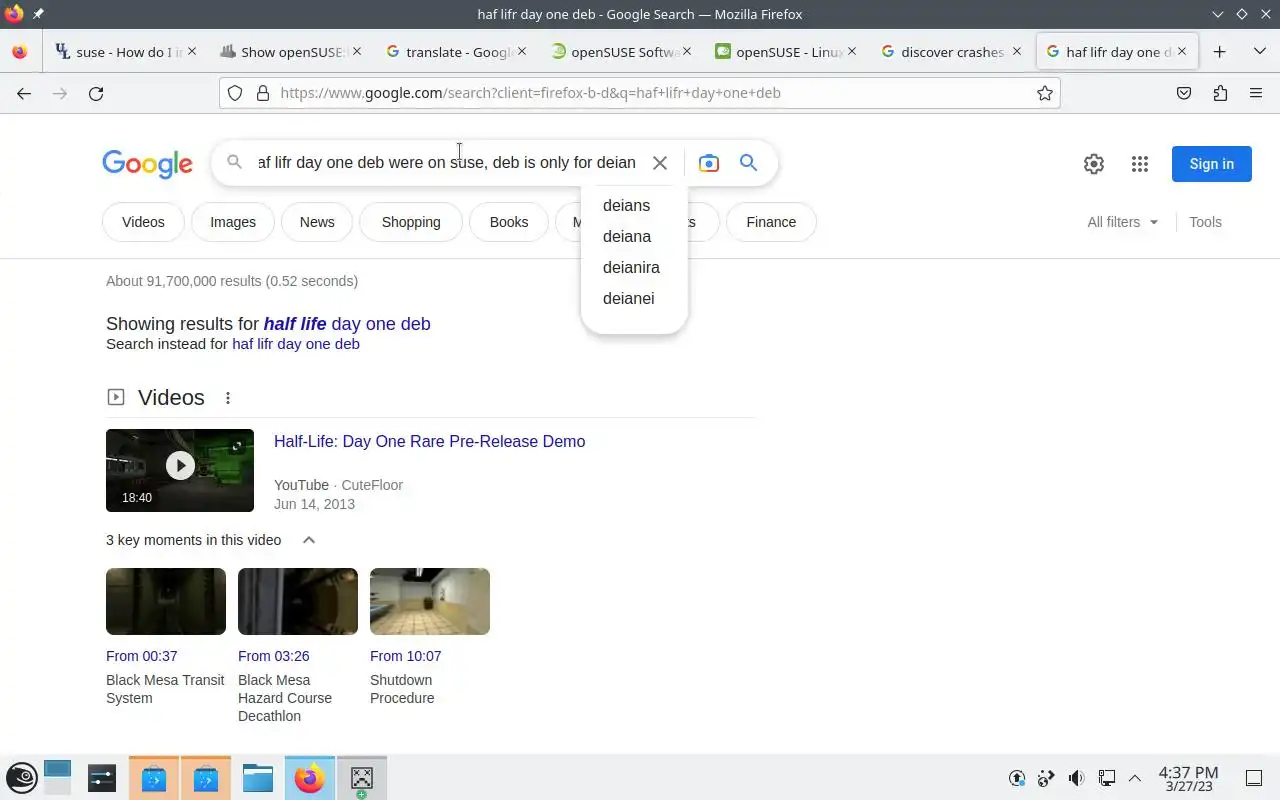This screenshot has width=1280, height=800.
Task: Click the Google logo
Action: [147, 164]
